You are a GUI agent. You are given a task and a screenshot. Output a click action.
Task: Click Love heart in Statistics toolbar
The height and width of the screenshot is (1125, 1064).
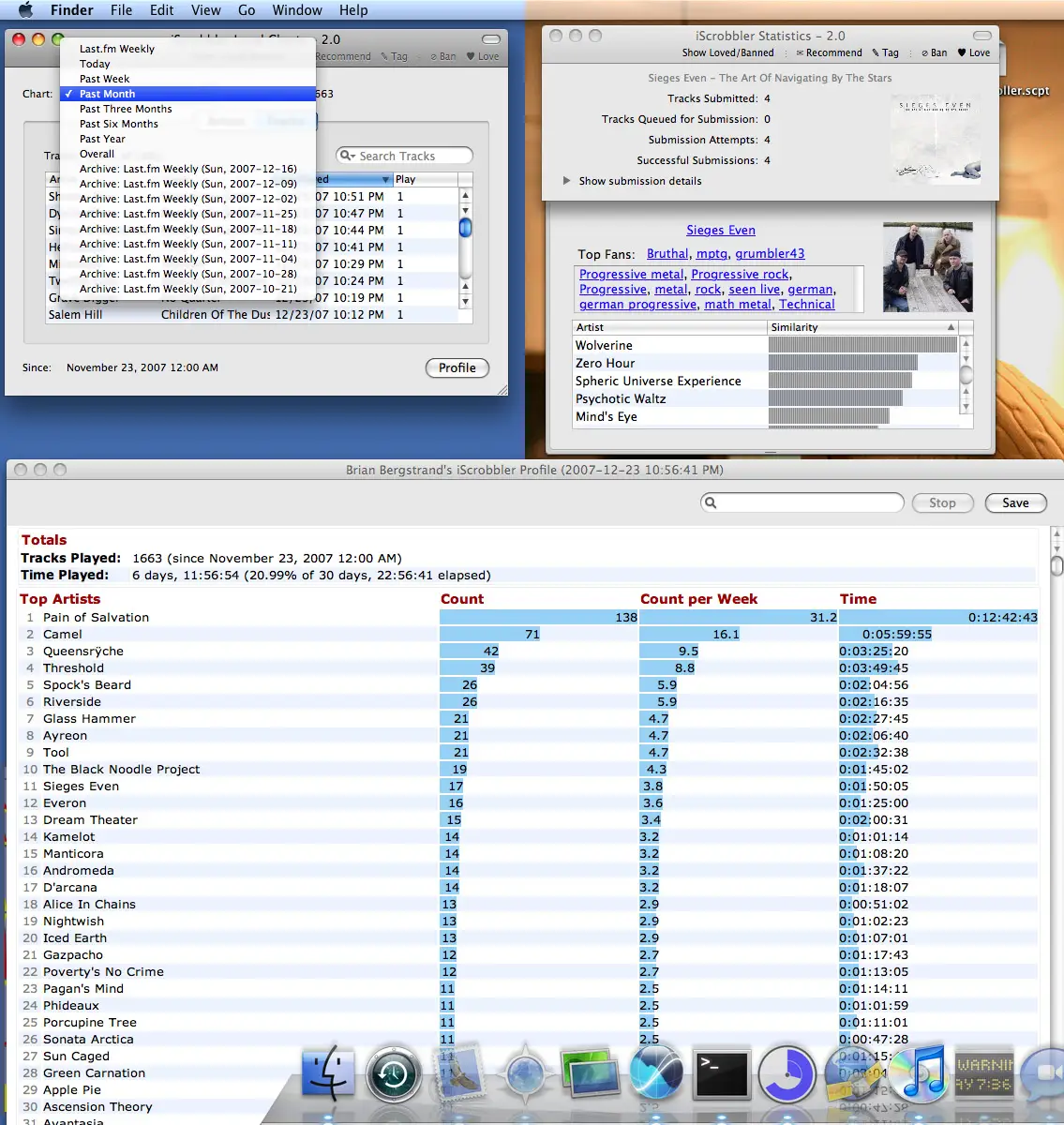tap(974, 52)
